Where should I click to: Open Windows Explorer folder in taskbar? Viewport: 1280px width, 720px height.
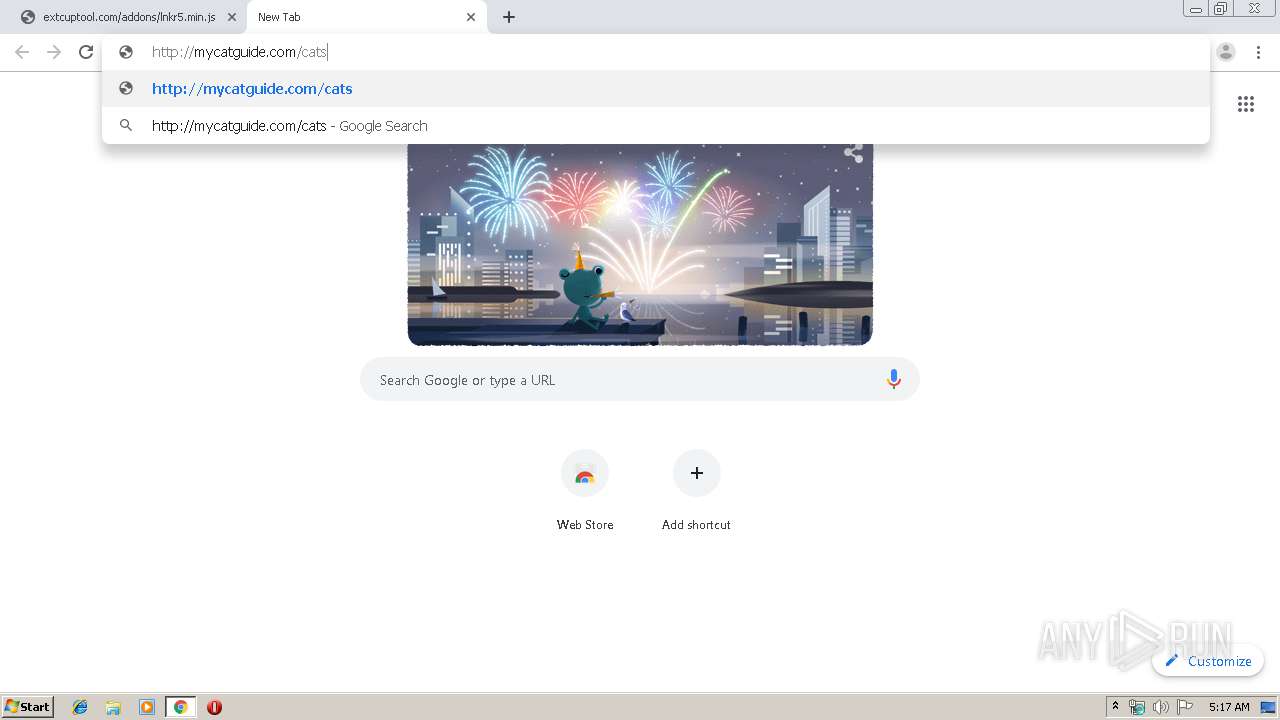[113, 707]
